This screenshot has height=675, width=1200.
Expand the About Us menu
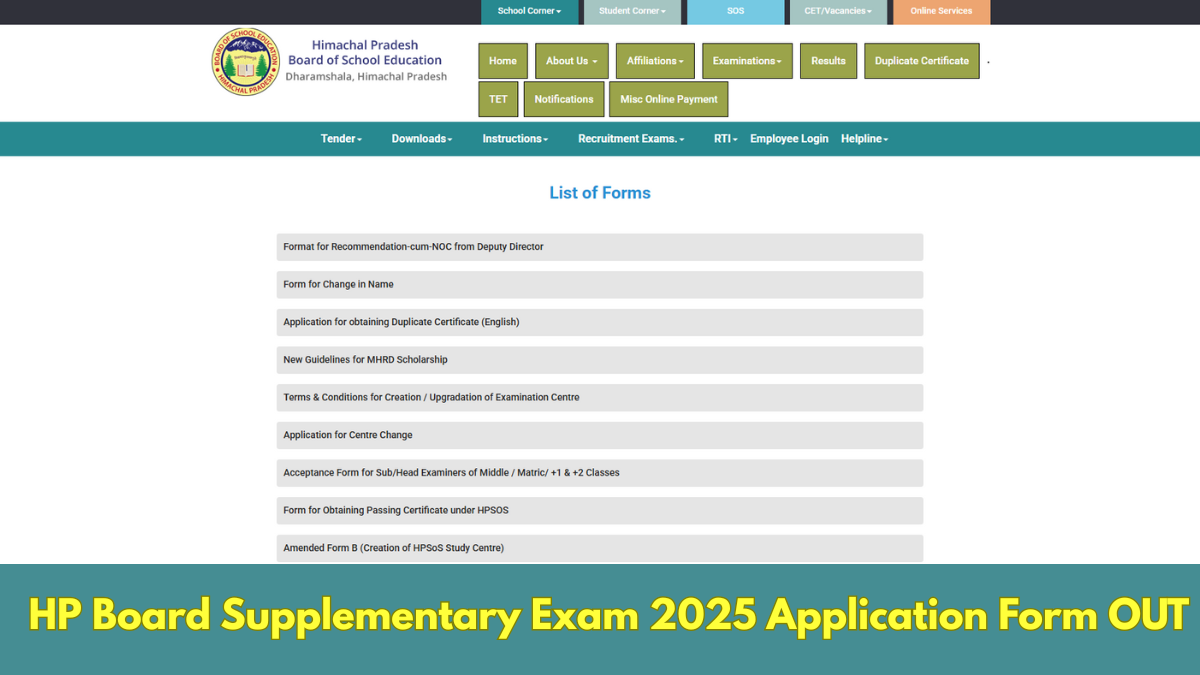pos(572,61)
